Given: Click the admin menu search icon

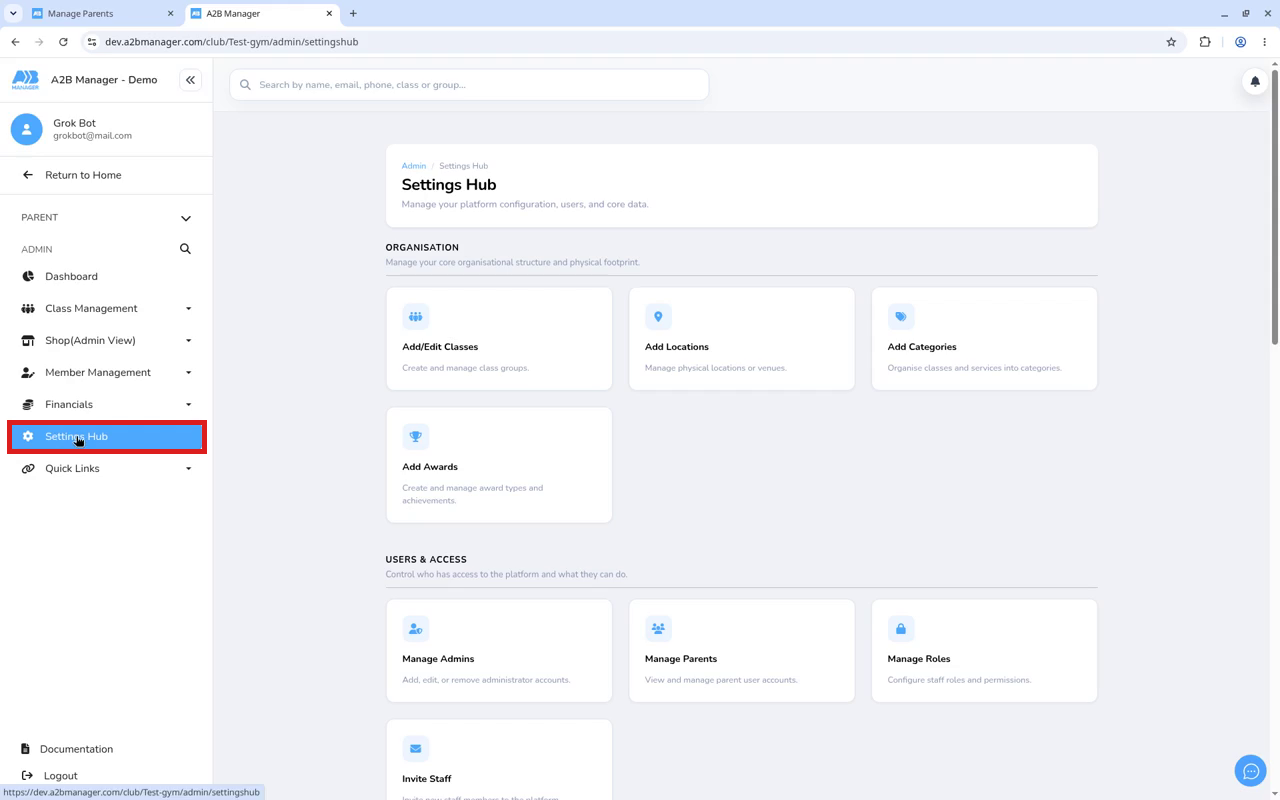Looking at the screenshot, I should coord(185,249).
